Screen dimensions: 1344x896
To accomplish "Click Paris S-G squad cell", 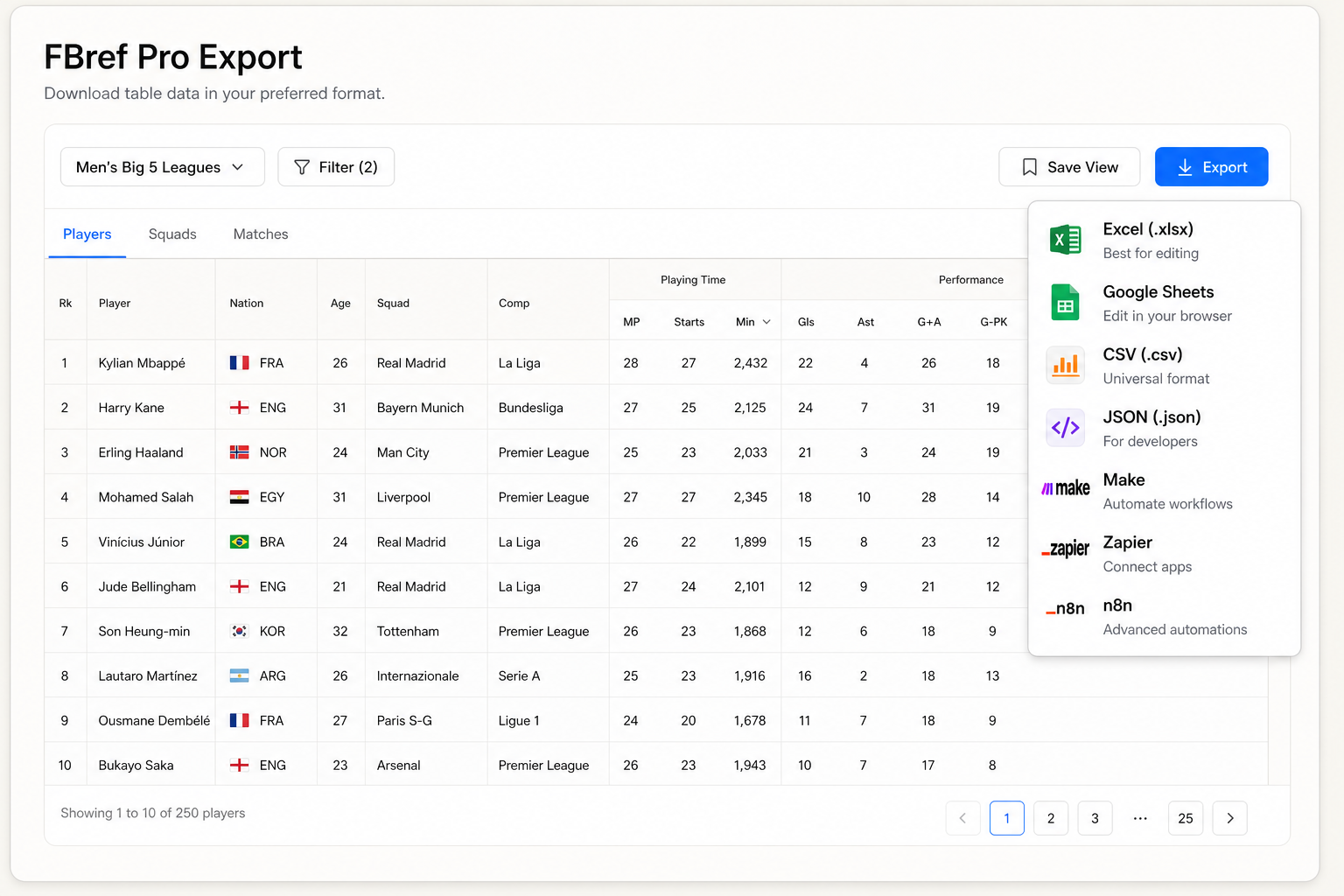I will [x=404, y=721].
